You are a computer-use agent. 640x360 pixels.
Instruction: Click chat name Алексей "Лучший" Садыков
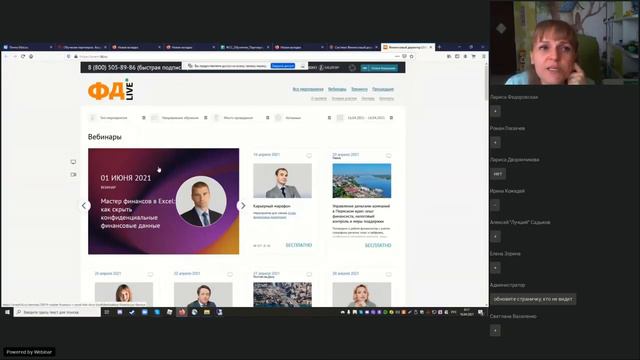point(520,222)
